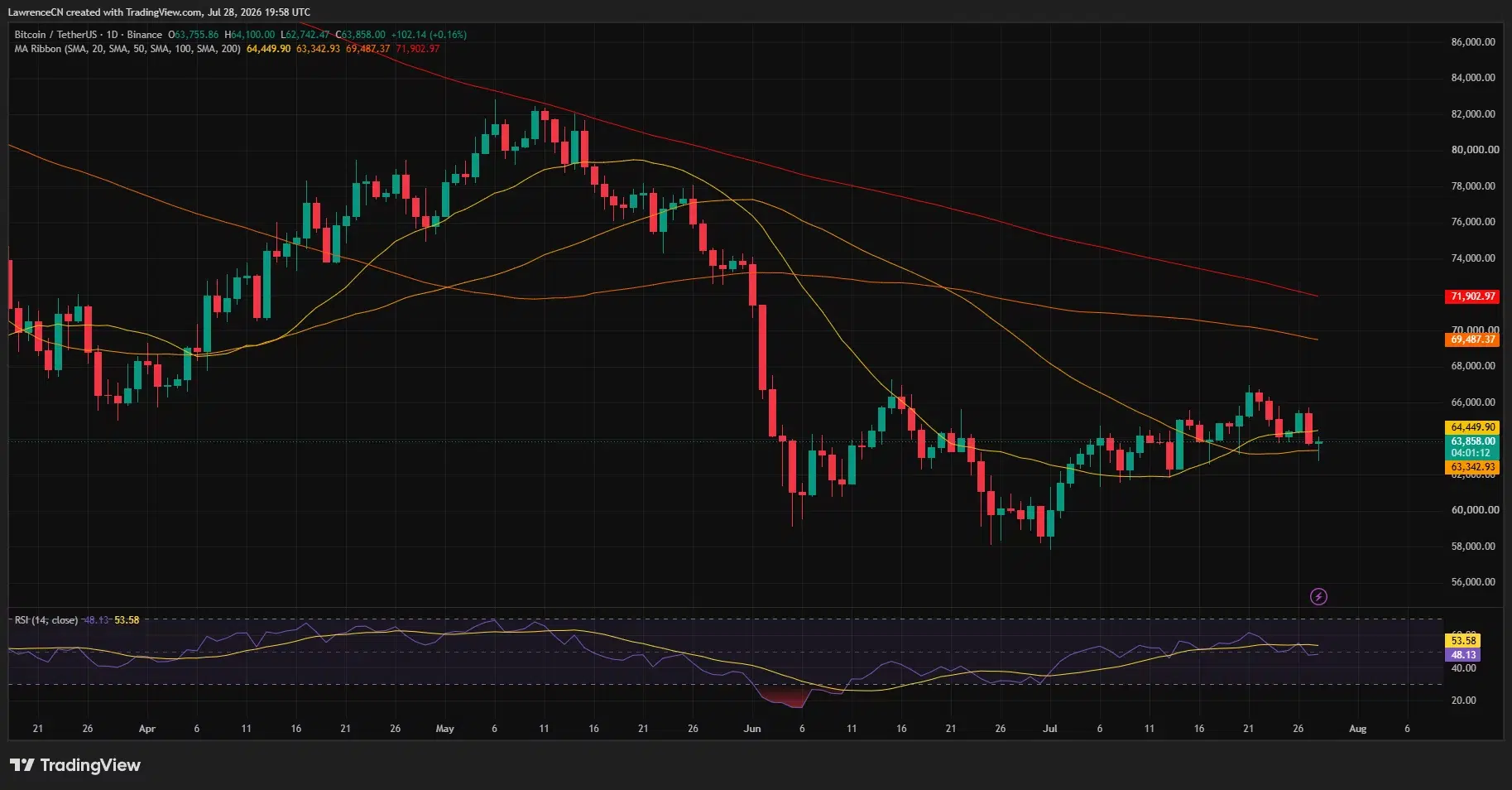
Task: Click the Jun label on time axis
Action: [x=751, y=730]
